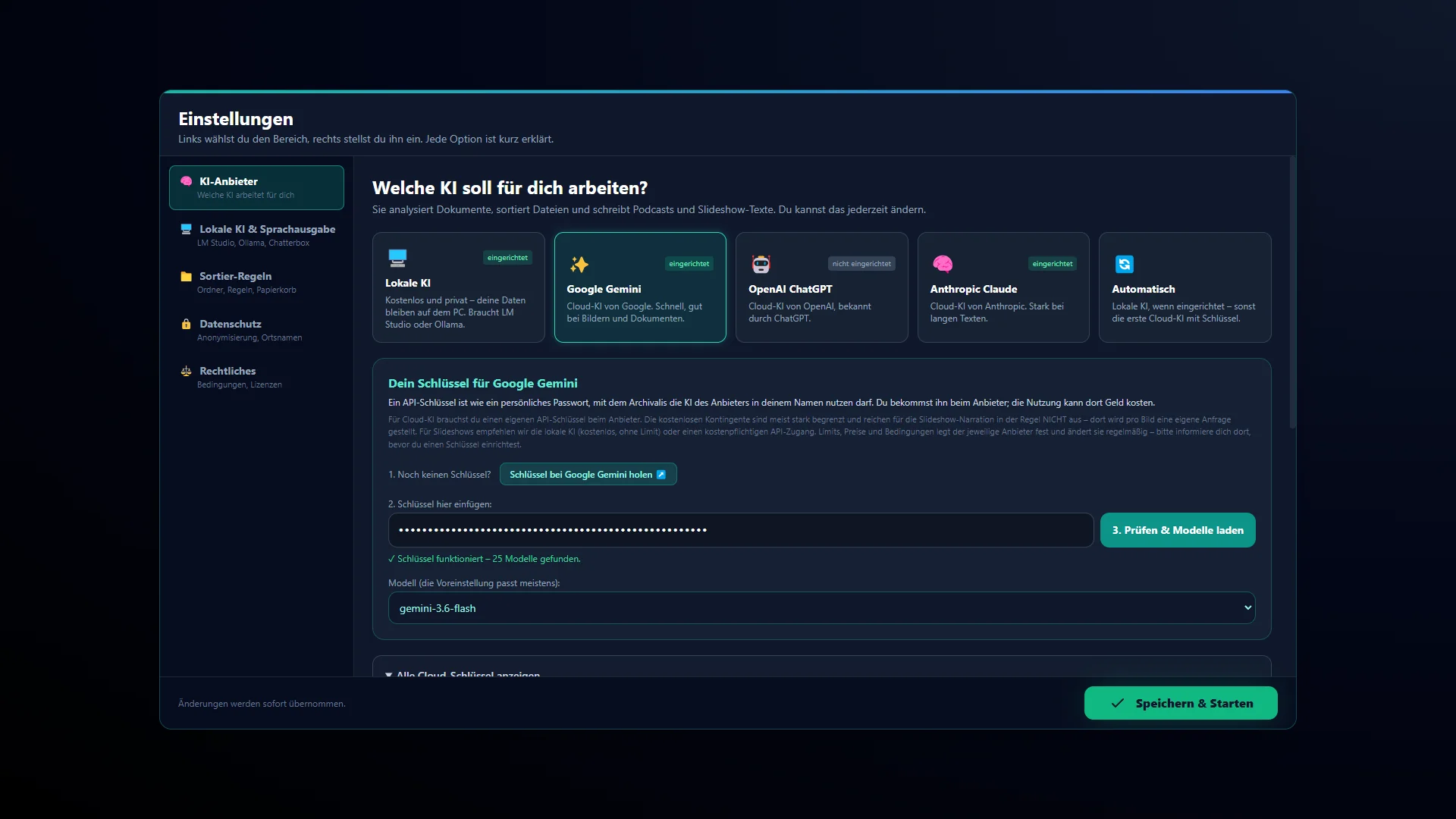
Task: Click the padlock icon beside Datenschutz
Action: tap(186, 324)
